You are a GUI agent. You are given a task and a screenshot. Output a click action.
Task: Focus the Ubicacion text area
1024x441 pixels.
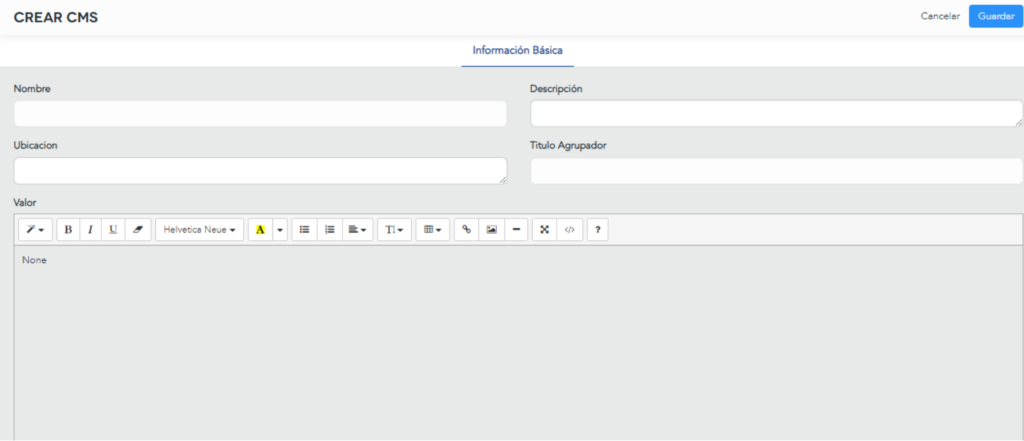point(260,171)
